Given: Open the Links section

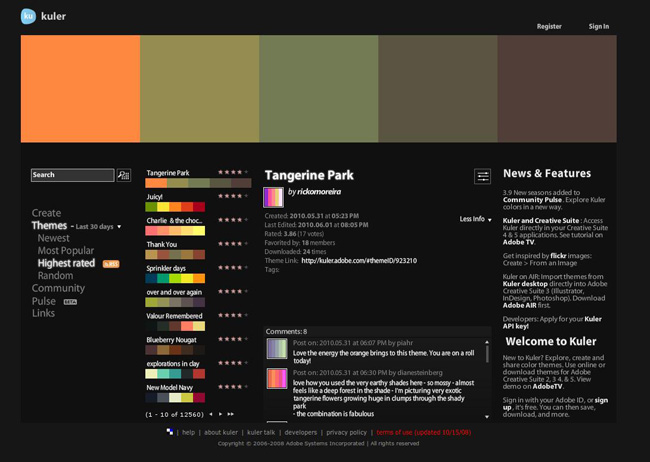Looking at the screenshot, I should pos(43,313).
